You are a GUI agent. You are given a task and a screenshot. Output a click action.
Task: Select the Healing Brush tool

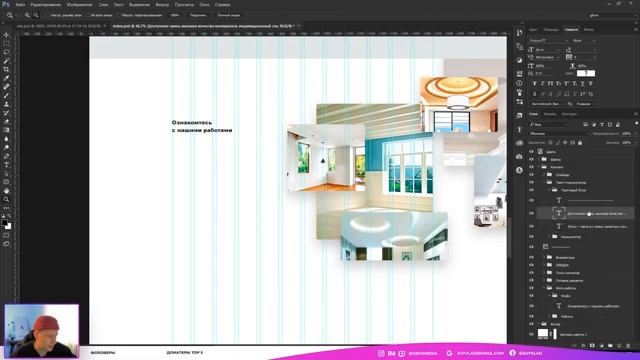click(x=6, y=87)
